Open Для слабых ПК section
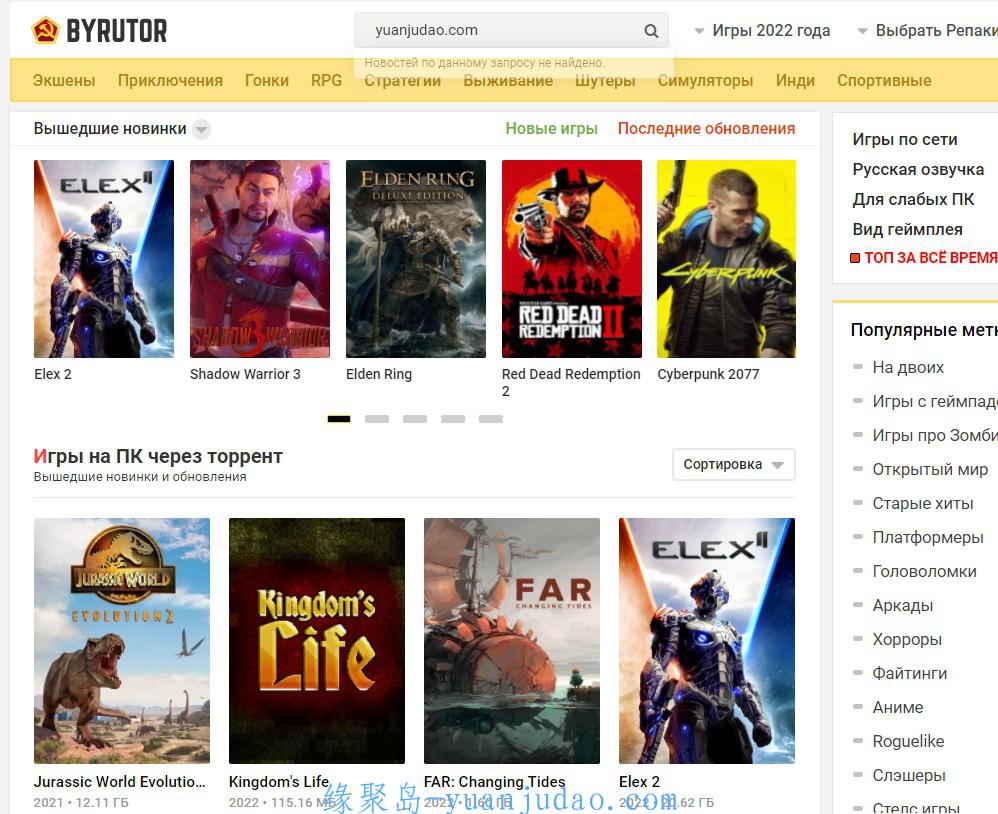Image resolution: width=998 pixels, height=814 pixels. (x=913, y=199)
